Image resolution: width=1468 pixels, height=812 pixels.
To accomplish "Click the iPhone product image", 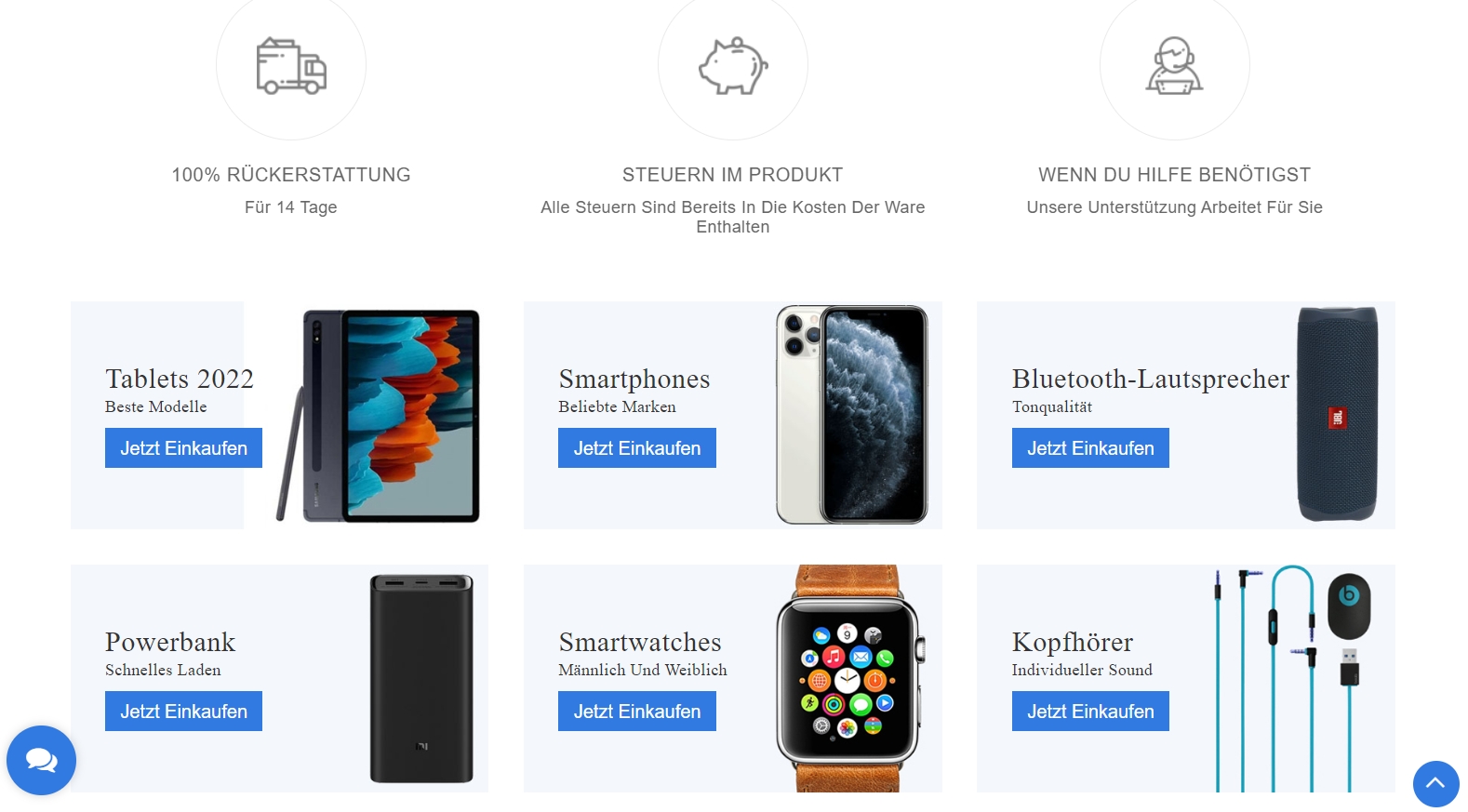I will point(851,415).
